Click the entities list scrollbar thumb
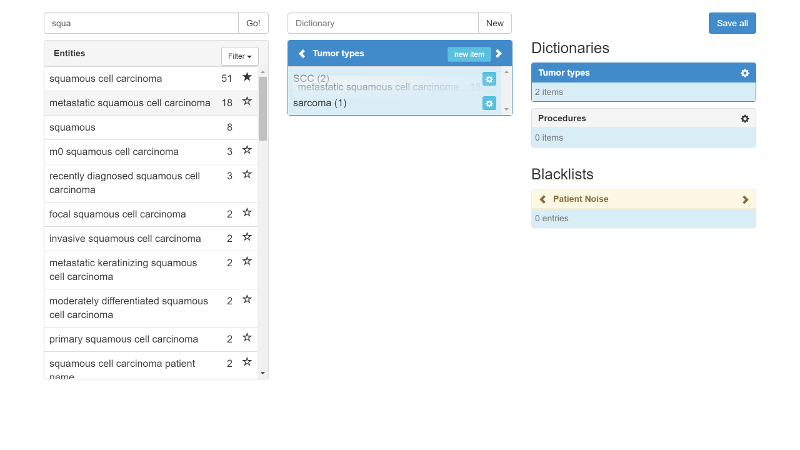 coord(263,109)
